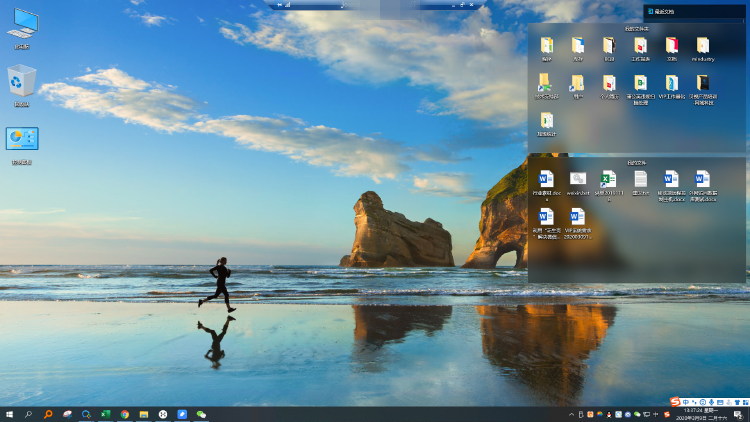Select the red-papered folder in the top fence row
The width and height of the screenshot is (750, 422).
click(672, 49)
